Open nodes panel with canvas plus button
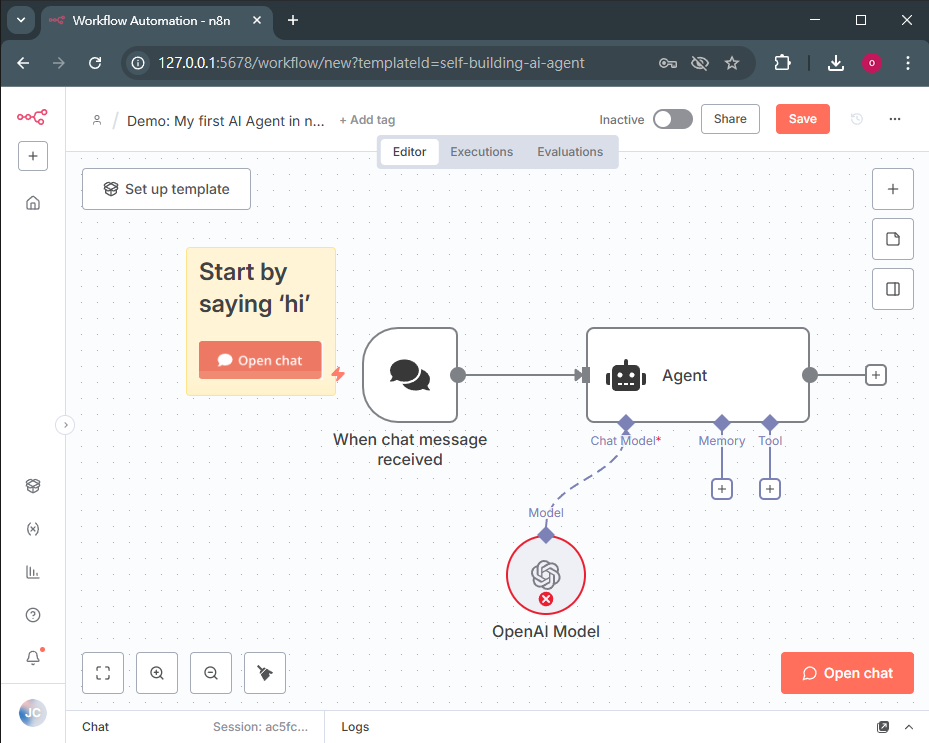This screenshot has width=929, height=743. pos(892,189)
